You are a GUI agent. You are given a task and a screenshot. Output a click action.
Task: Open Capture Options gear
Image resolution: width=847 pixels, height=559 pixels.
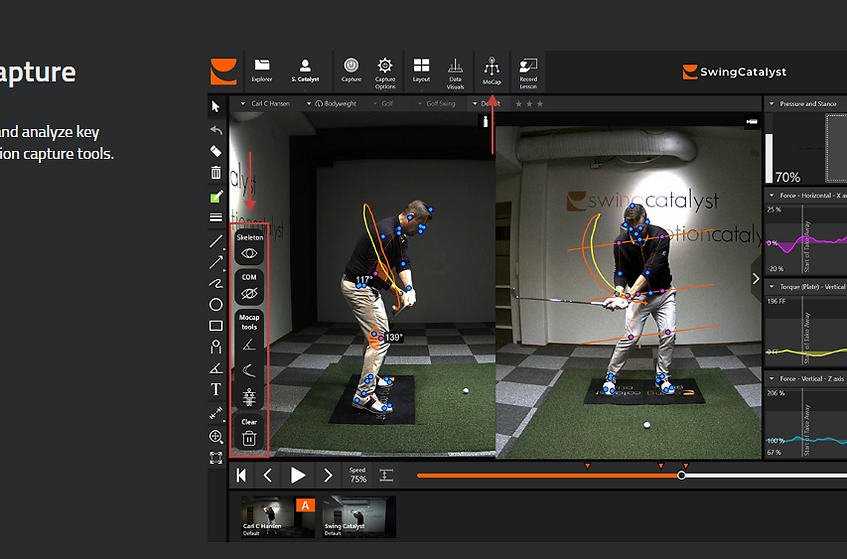(x=385, y=72)
